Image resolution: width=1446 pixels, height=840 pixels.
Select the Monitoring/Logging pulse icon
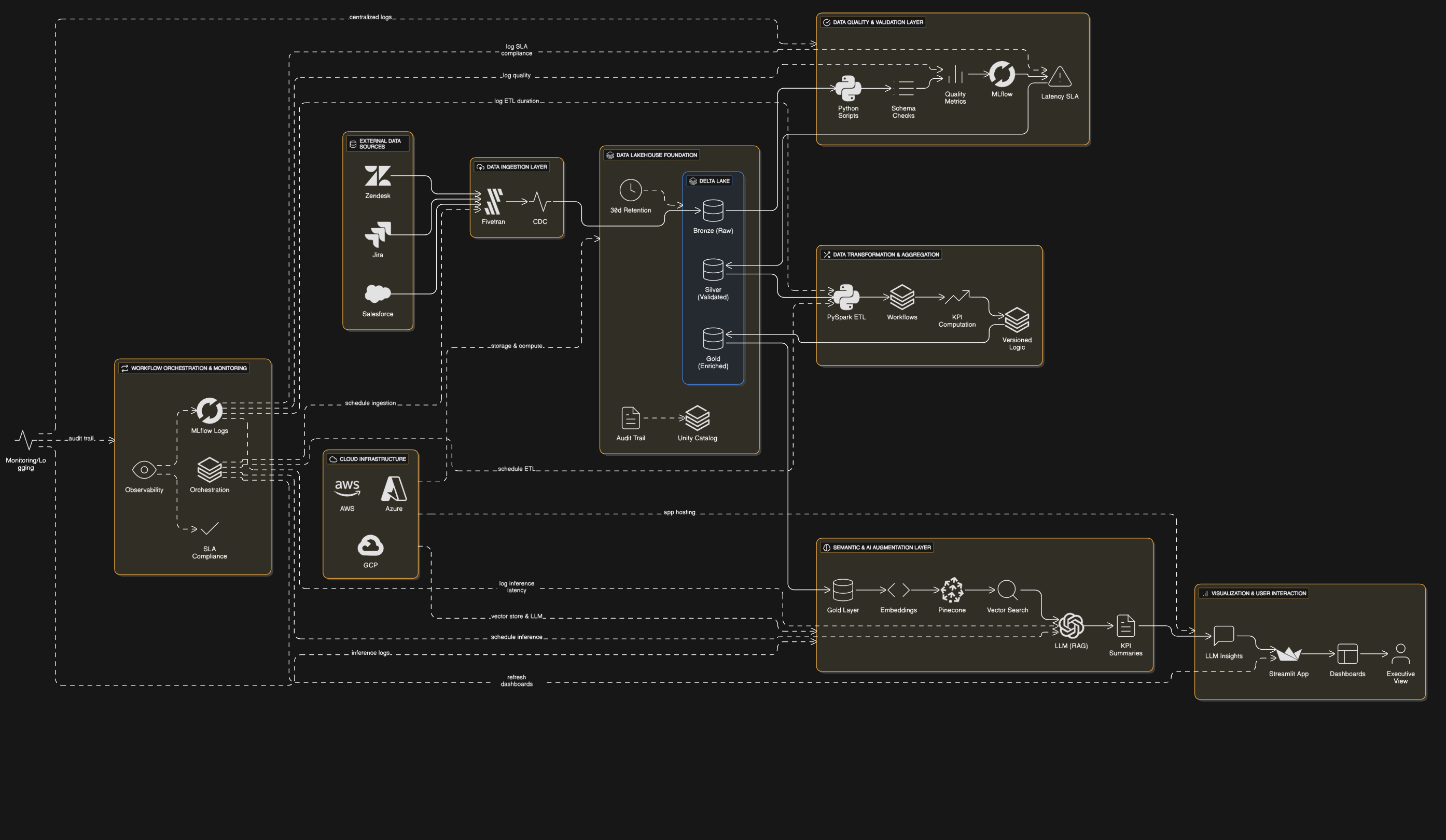(x=25, y=440)
